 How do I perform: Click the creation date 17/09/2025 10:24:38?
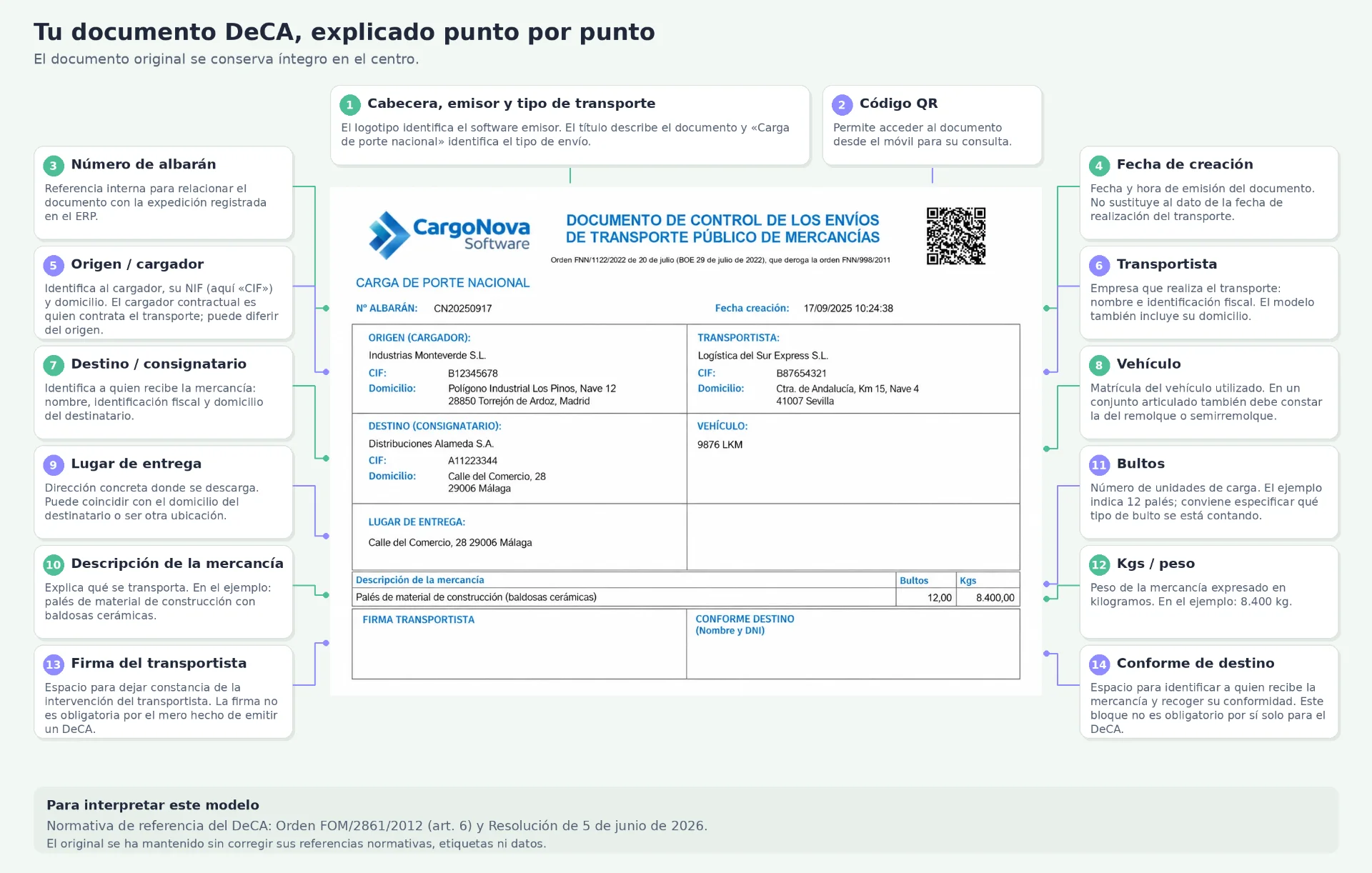[848, 309]
